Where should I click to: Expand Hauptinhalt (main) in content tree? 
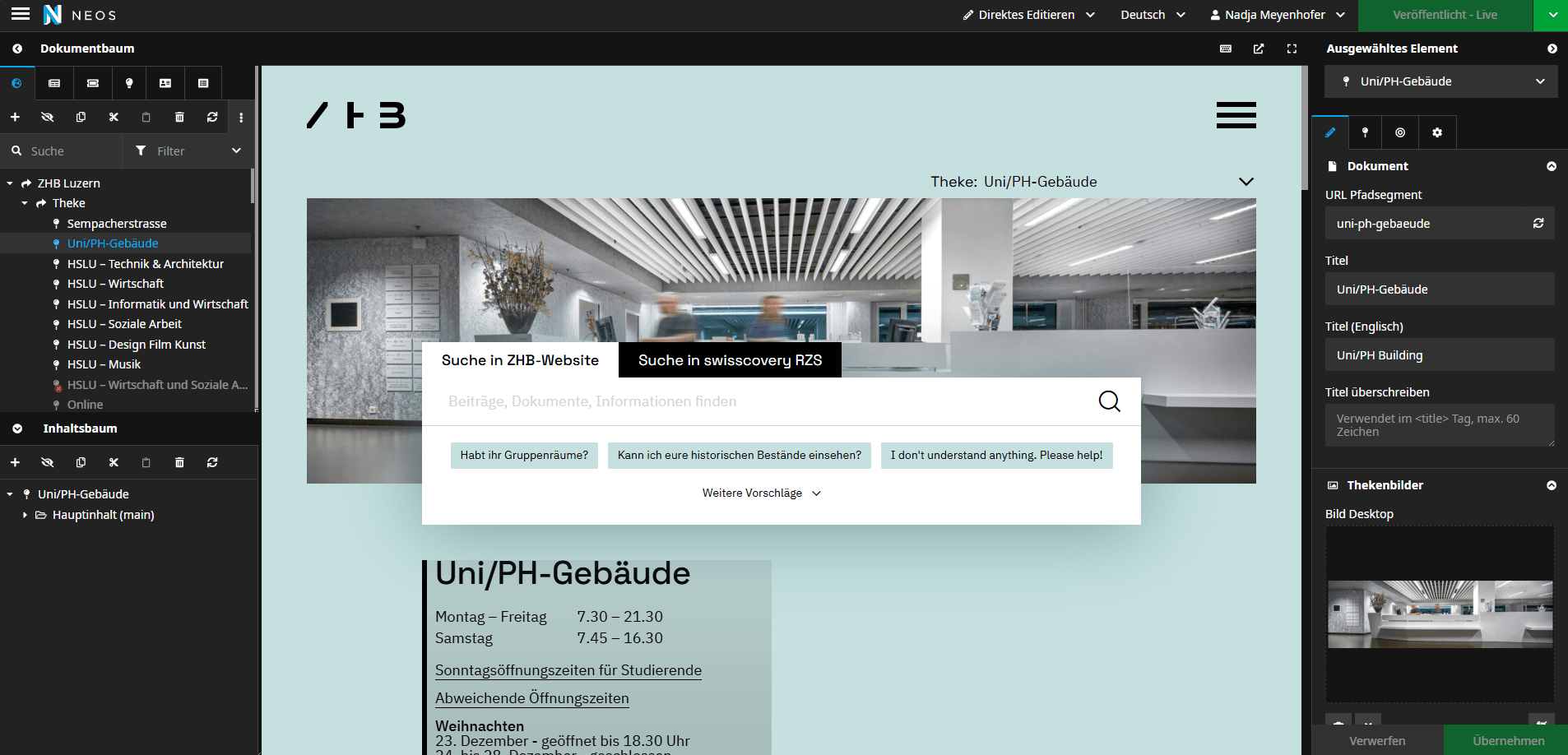25,515
